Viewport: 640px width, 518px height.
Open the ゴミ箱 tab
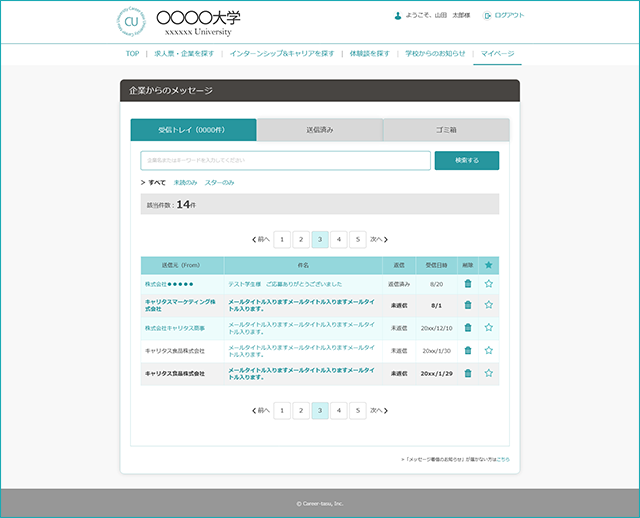tap(446, 130)
